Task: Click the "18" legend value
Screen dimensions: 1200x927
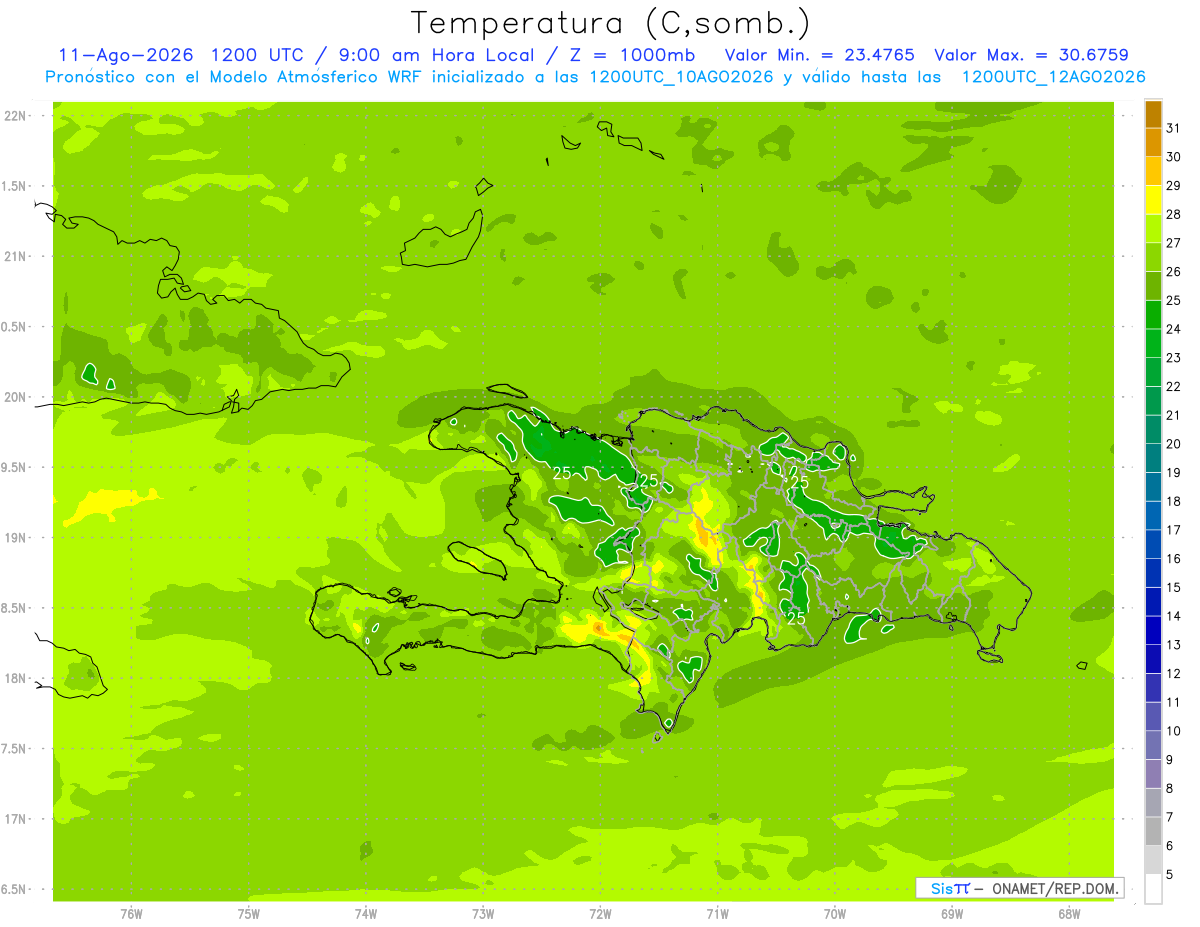Action: pos(1173,501)
